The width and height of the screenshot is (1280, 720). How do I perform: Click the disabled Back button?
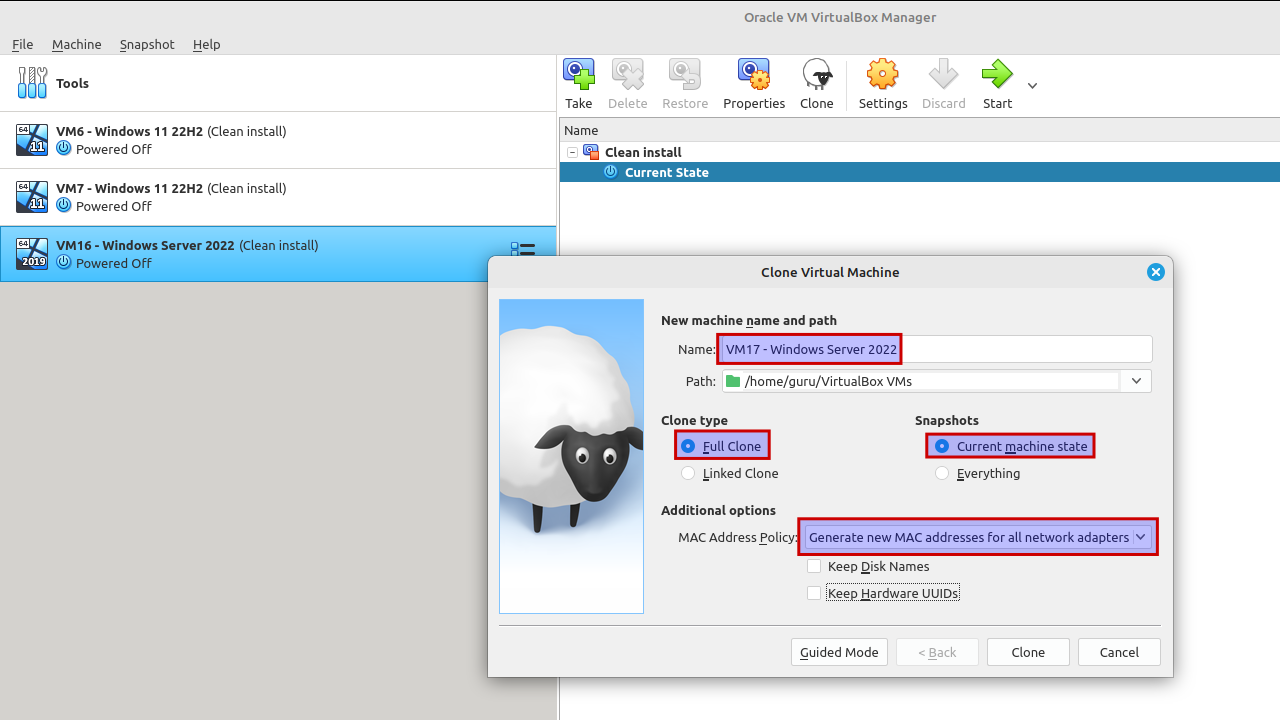pyautogui.click(x=938, y=652)
